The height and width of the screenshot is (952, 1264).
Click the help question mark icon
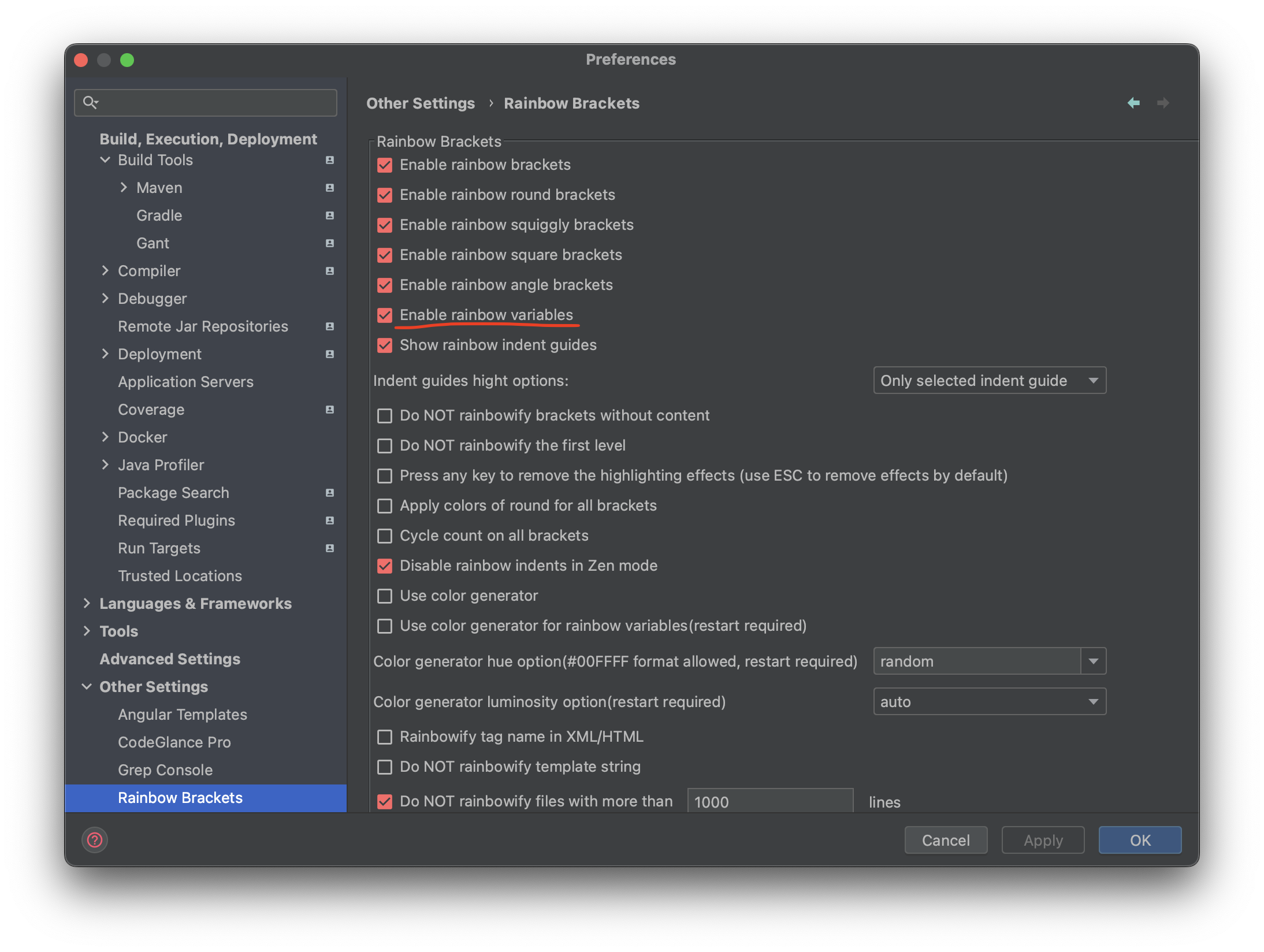click(x=95, y=839)
